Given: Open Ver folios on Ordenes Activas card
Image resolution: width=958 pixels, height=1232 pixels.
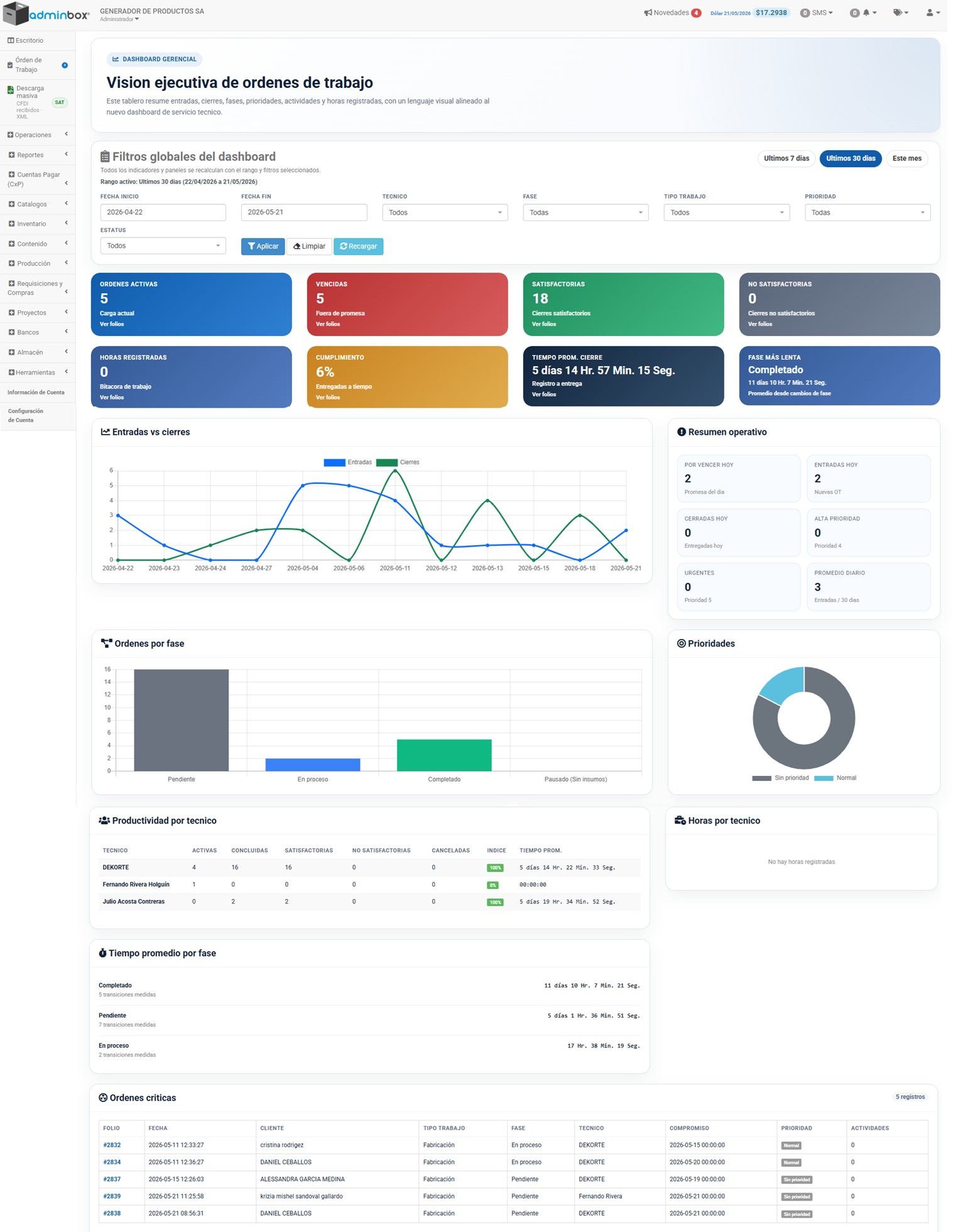Looking at the screenshot, I should 112,324.
